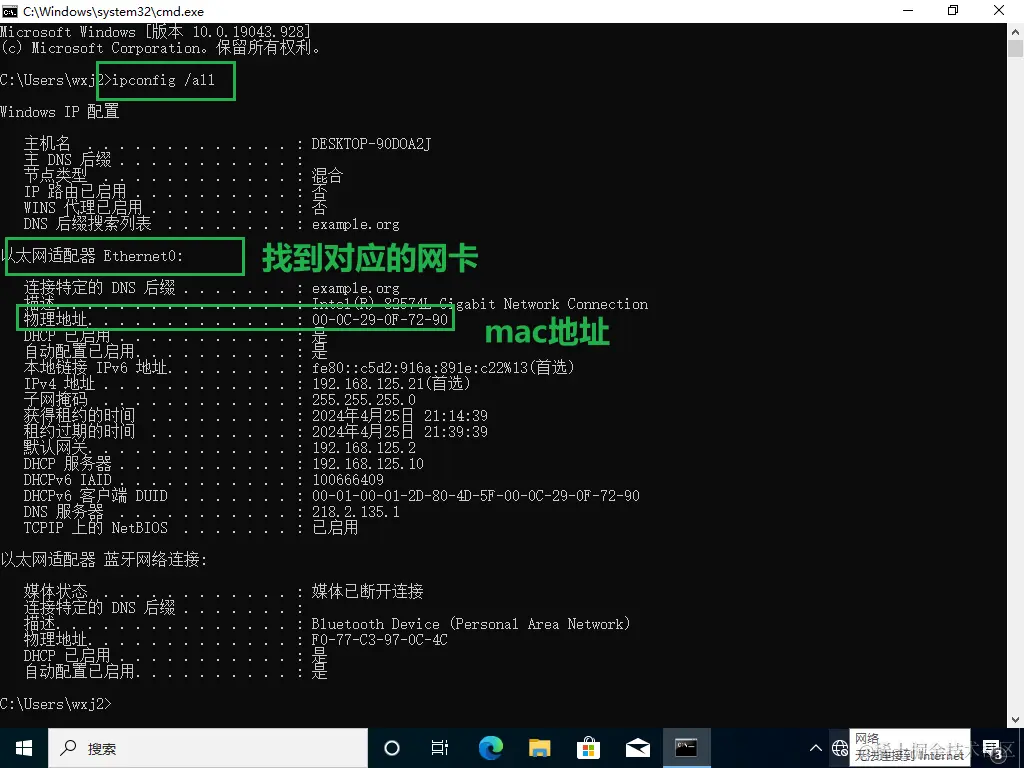Click the DHCPv6 IAID value 100666409

347,480
